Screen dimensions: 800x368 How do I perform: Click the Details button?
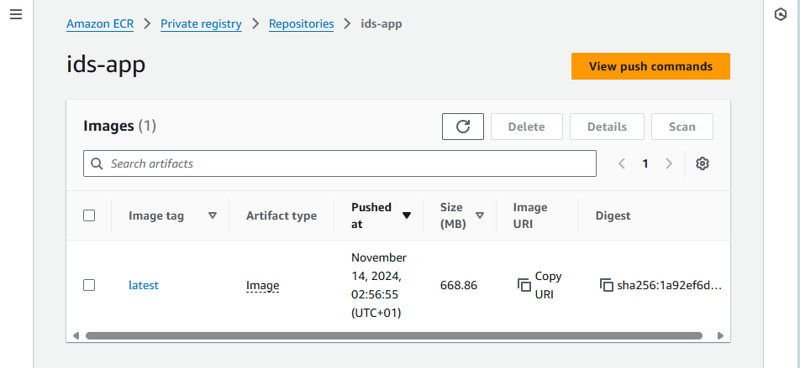point(607,127)
